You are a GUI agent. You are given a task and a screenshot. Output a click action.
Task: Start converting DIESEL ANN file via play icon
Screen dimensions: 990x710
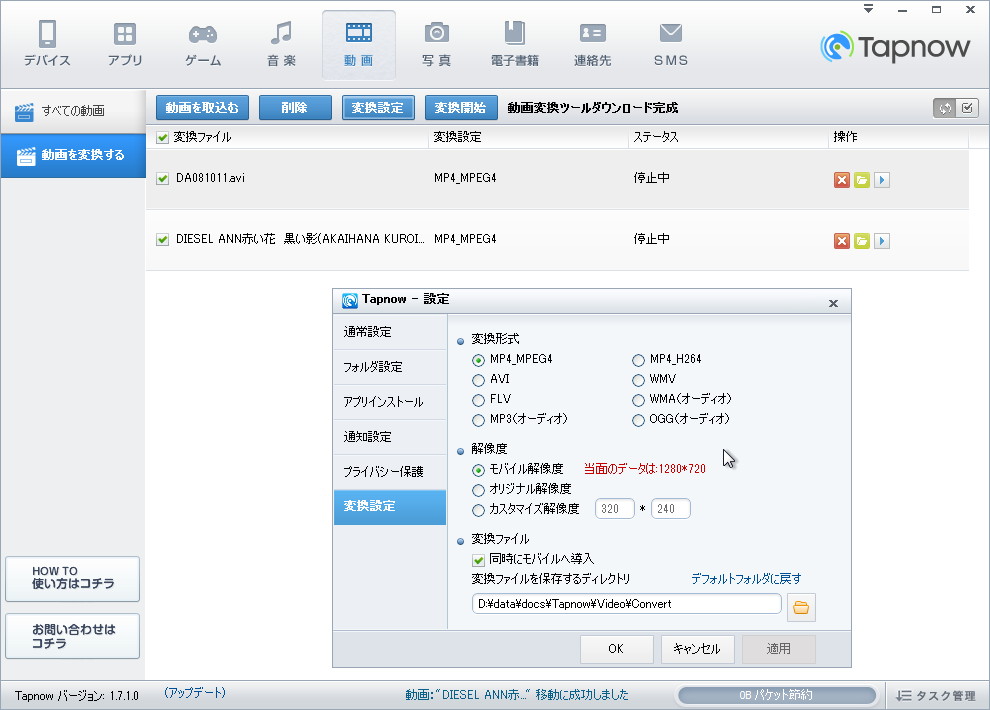(882, 240)
